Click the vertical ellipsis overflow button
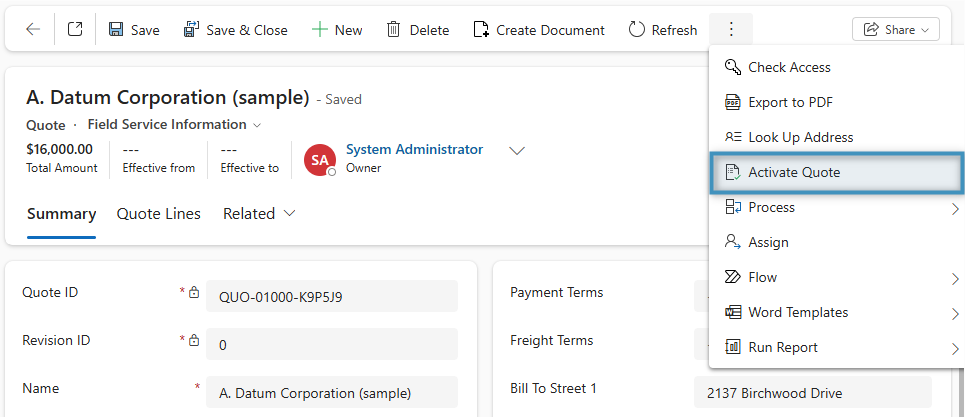This screenshot has height=417, width=965. click(731, 30)
